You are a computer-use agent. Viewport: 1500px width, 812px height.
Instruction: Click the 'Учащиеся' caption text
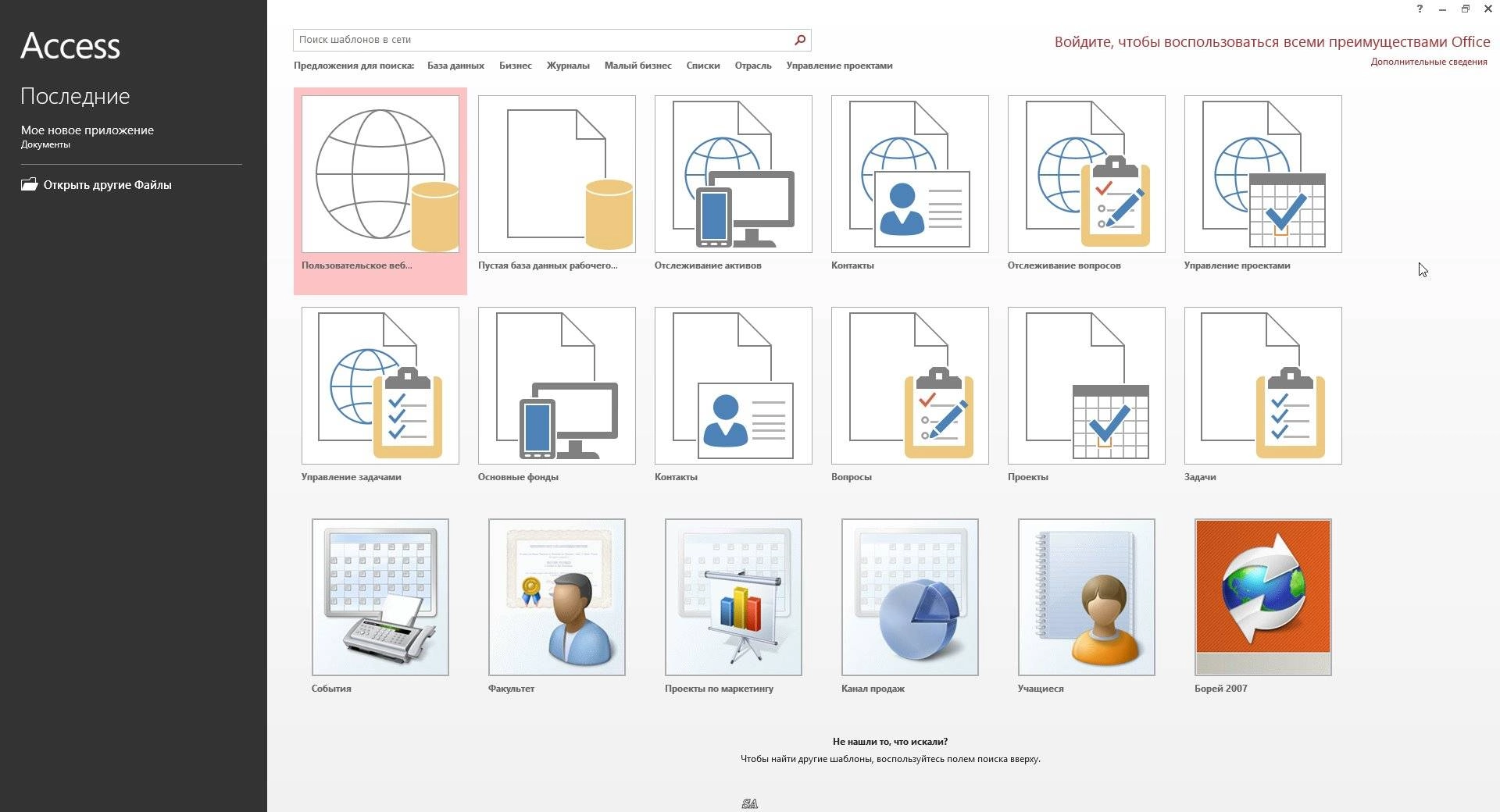(1041, 689)
